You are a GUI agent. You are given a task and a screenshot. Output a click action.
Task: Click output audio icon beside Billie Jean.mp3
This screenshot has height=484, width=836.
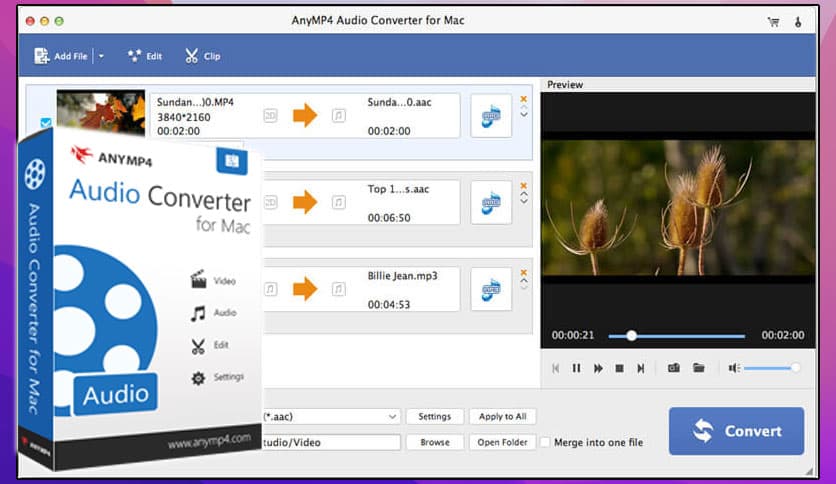[339, 289]
